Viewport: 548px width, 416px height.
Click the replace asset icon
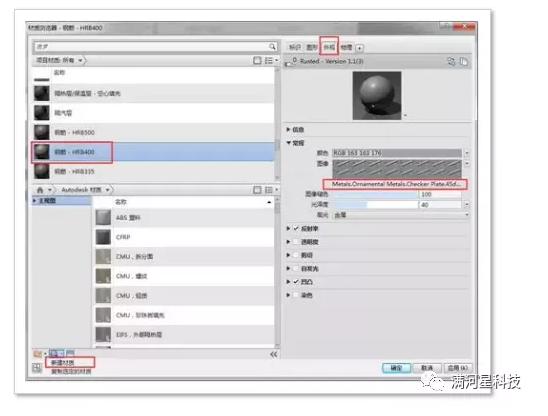pos(451,62)
